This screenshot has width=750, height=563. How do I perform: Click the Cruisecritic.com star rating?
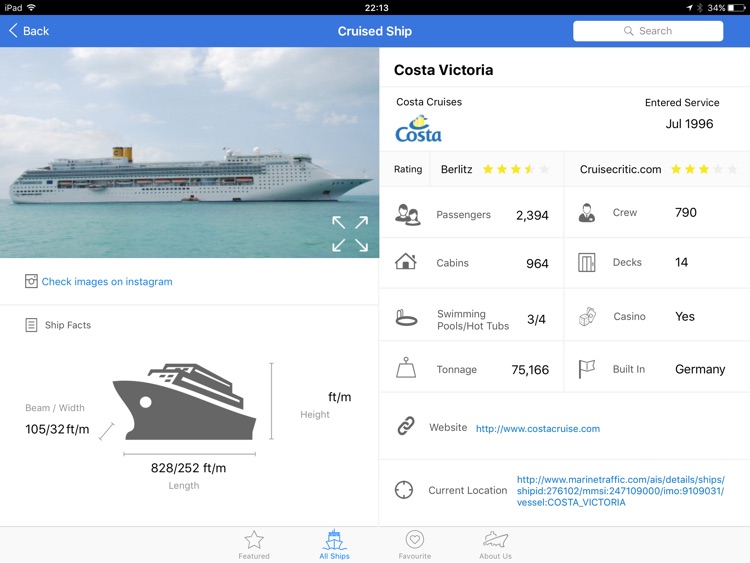[704, 169]
